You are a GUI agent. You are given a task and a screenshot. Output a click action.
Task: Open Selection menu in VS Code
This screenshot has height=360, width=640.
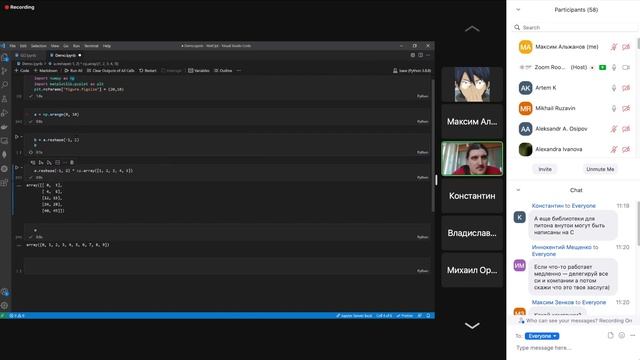(x=39, y=46)
